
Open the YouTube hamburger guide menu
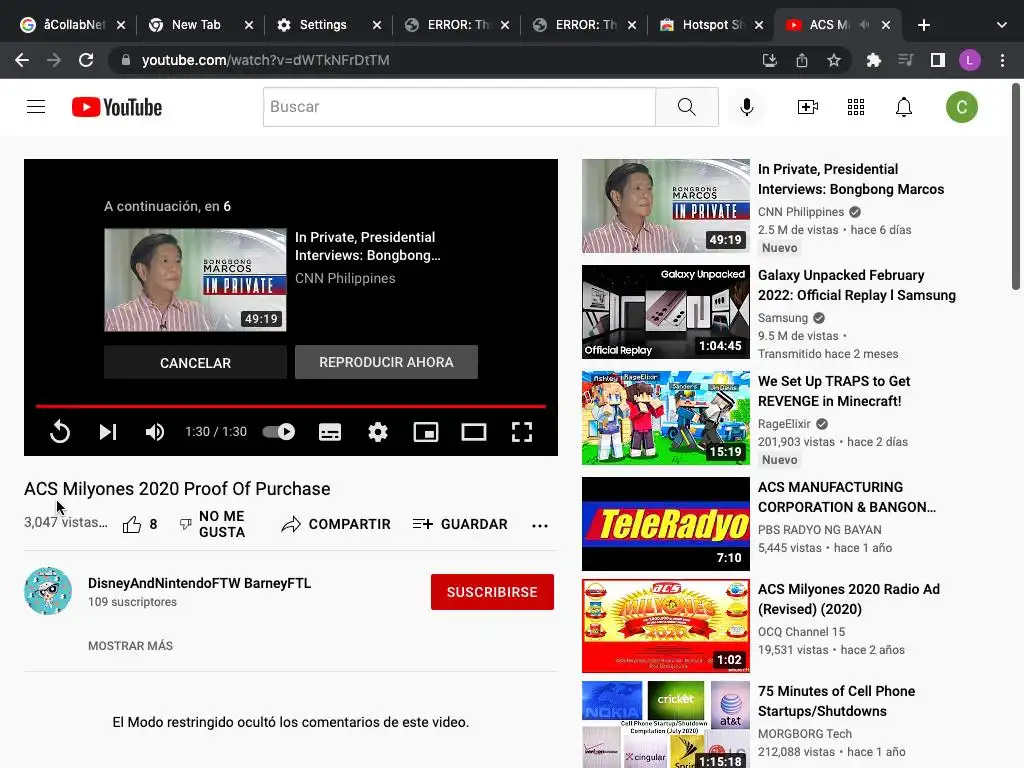36,106
